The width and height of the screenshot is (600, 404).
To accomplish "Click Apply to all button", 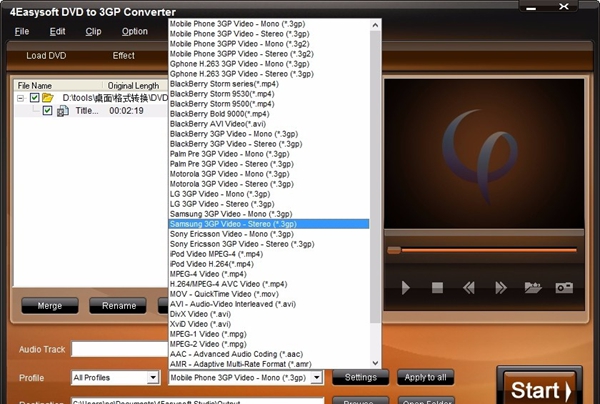I will point(426,378).
